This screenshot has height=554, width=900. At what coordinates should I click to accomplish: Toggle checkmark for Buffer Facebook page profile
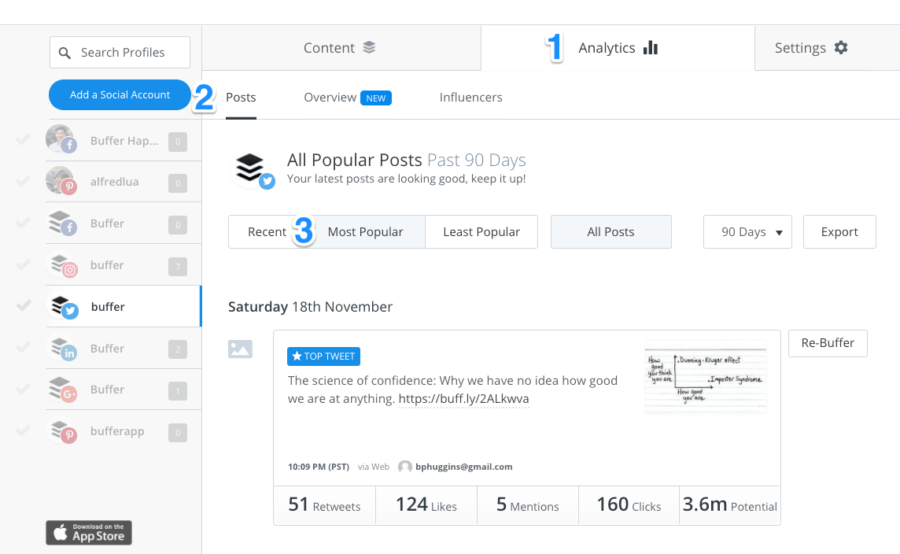(x=23, y=223)
